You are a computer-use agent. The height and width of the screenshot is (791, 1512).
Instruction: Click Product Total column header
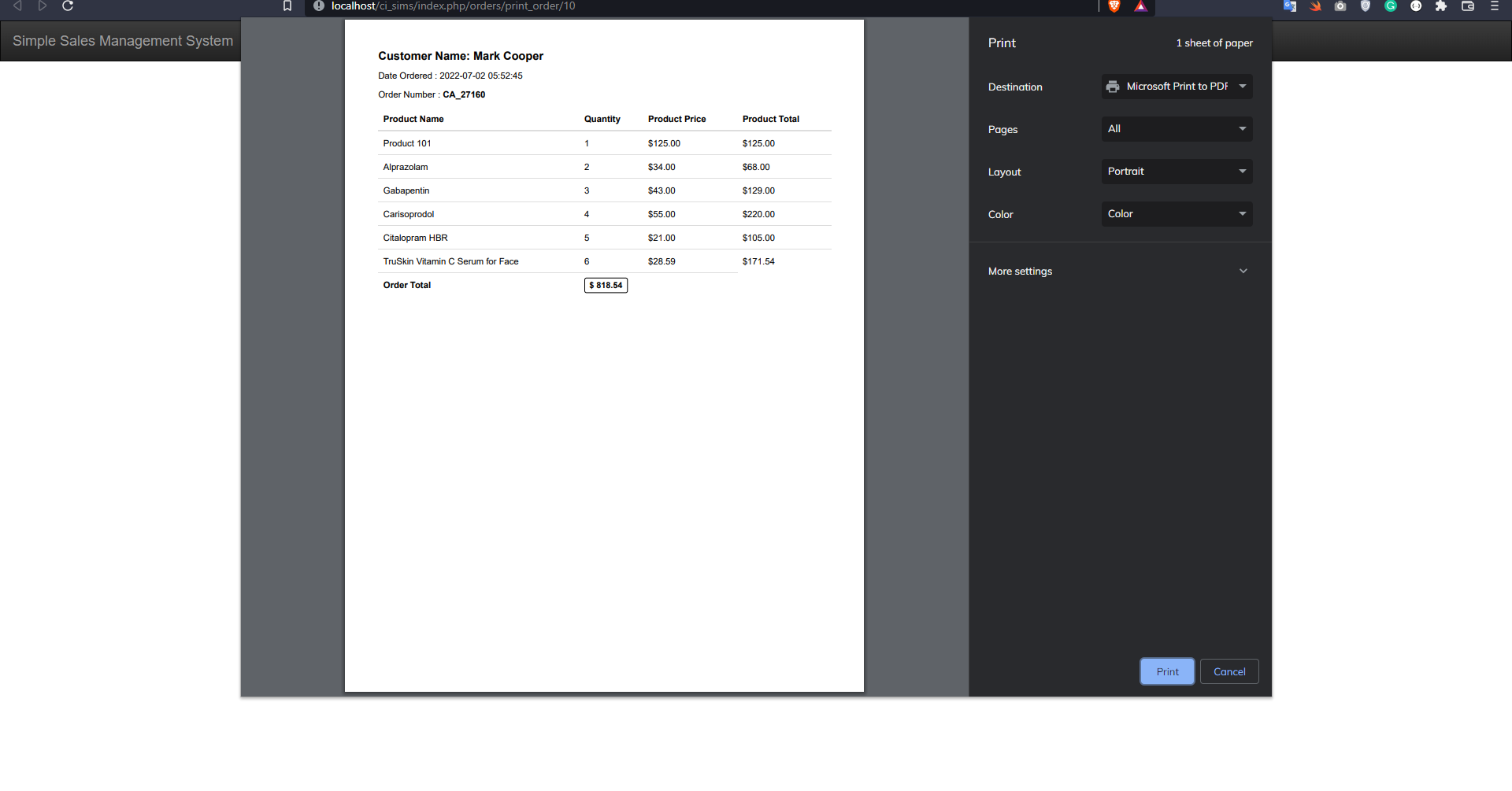point(771,119)
